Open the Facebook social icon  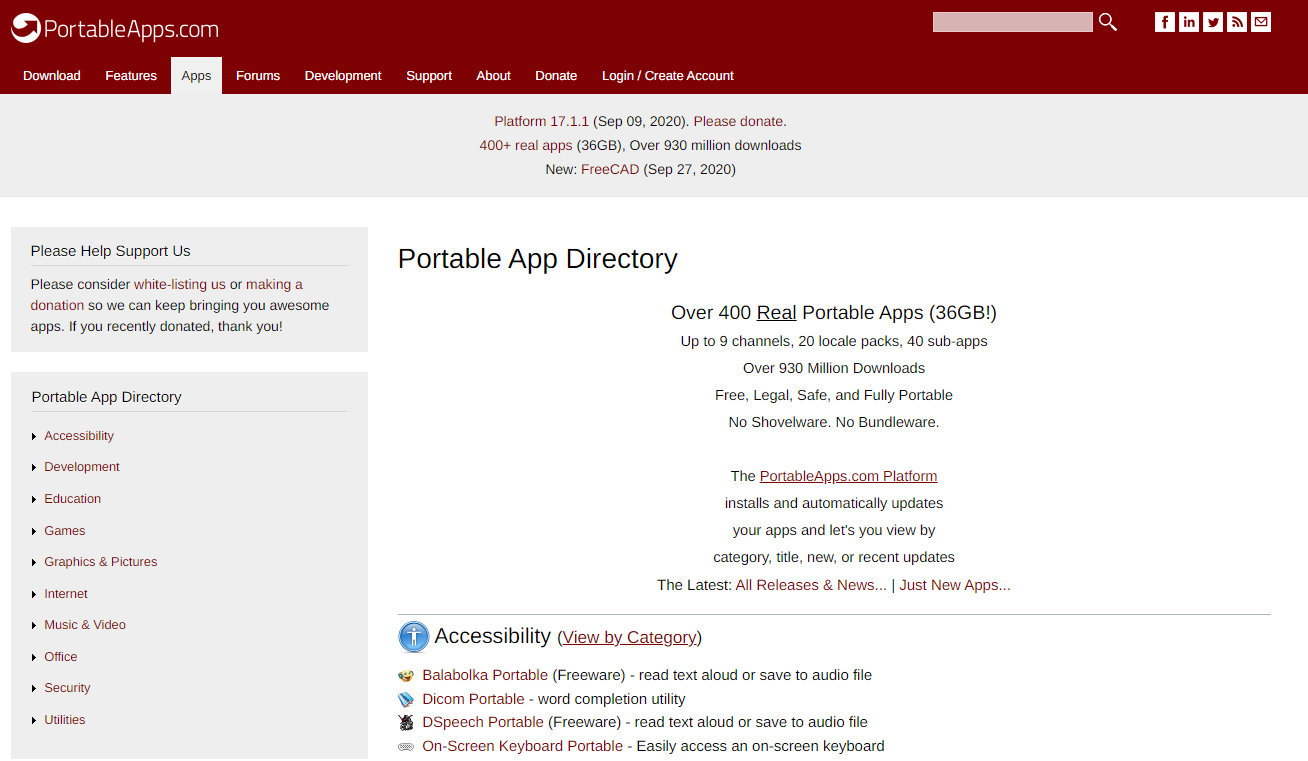click(1165, 22)
